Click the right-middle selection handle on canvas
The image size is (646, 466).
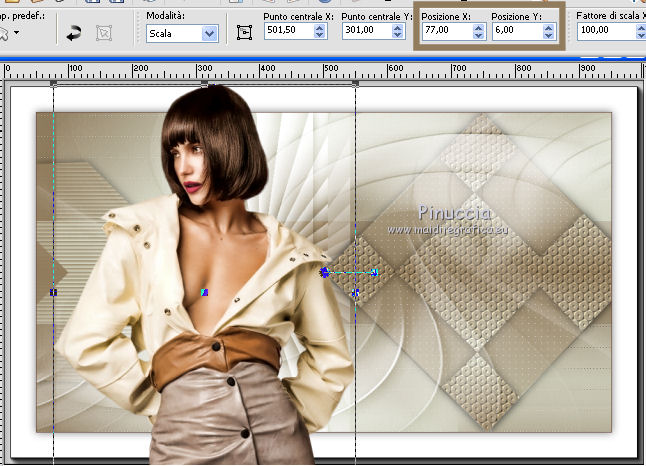tap(356, 292)
